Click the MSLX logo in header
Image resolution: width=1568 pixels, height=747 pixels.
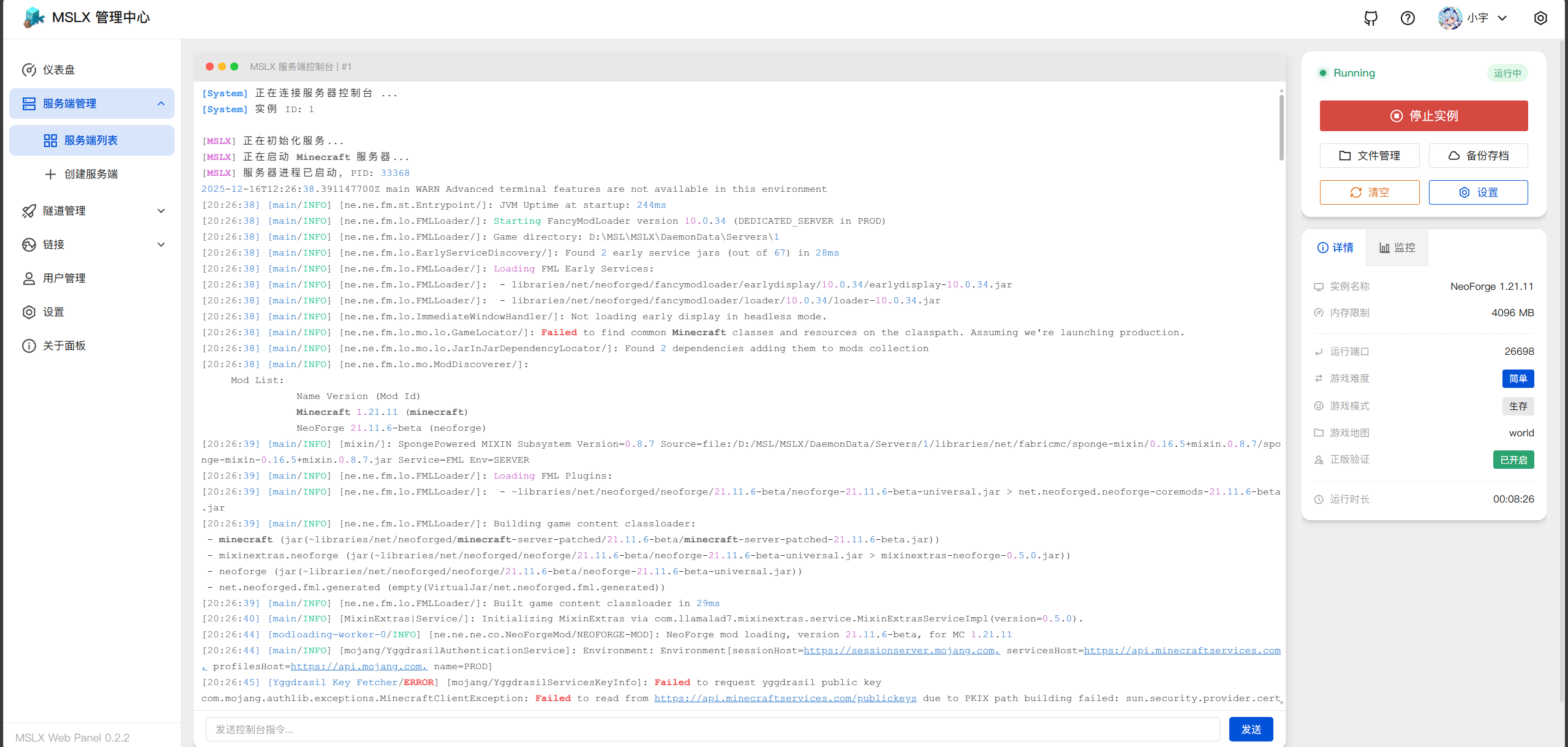[x=34, y=18]
